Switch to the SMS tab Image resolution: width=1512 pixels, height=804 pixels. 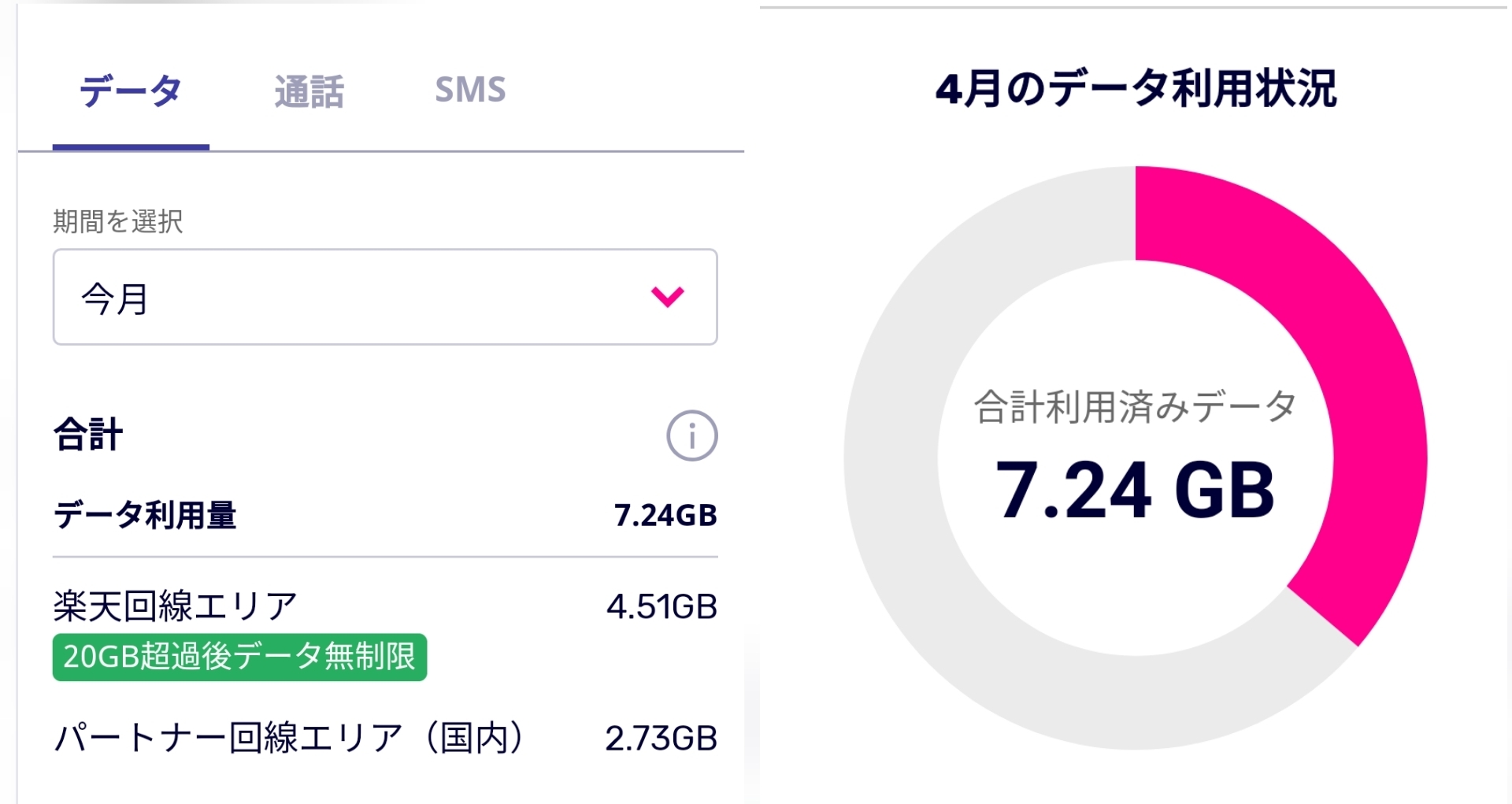pyautogui.click(x=470, y=90)
